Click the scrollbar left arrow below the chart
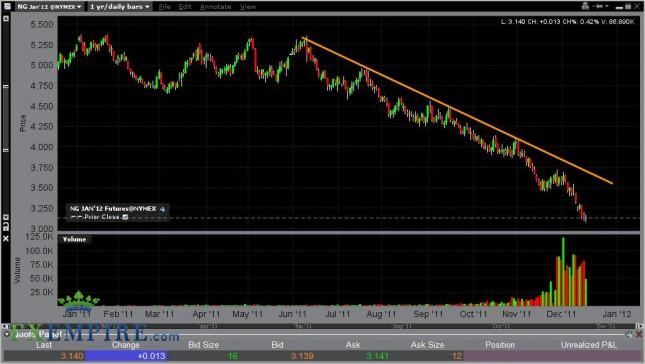Viewport: 645px width, 364px height. 5,326
